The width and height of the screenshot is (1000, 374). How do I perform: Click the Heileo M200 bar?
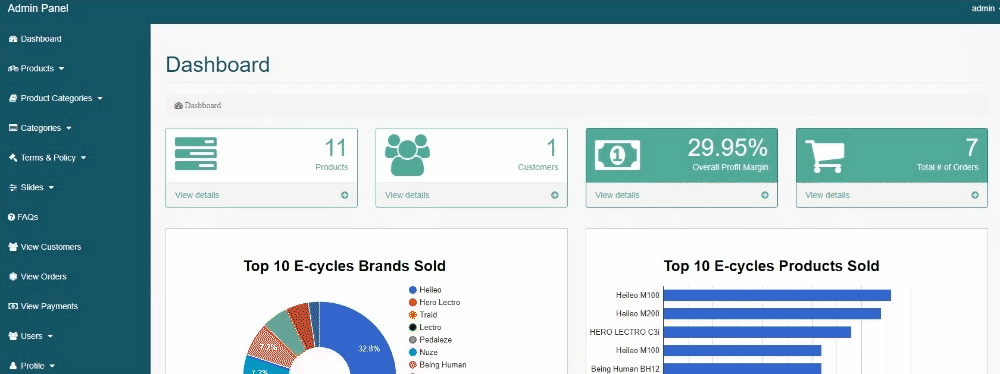tap(772, 313)
